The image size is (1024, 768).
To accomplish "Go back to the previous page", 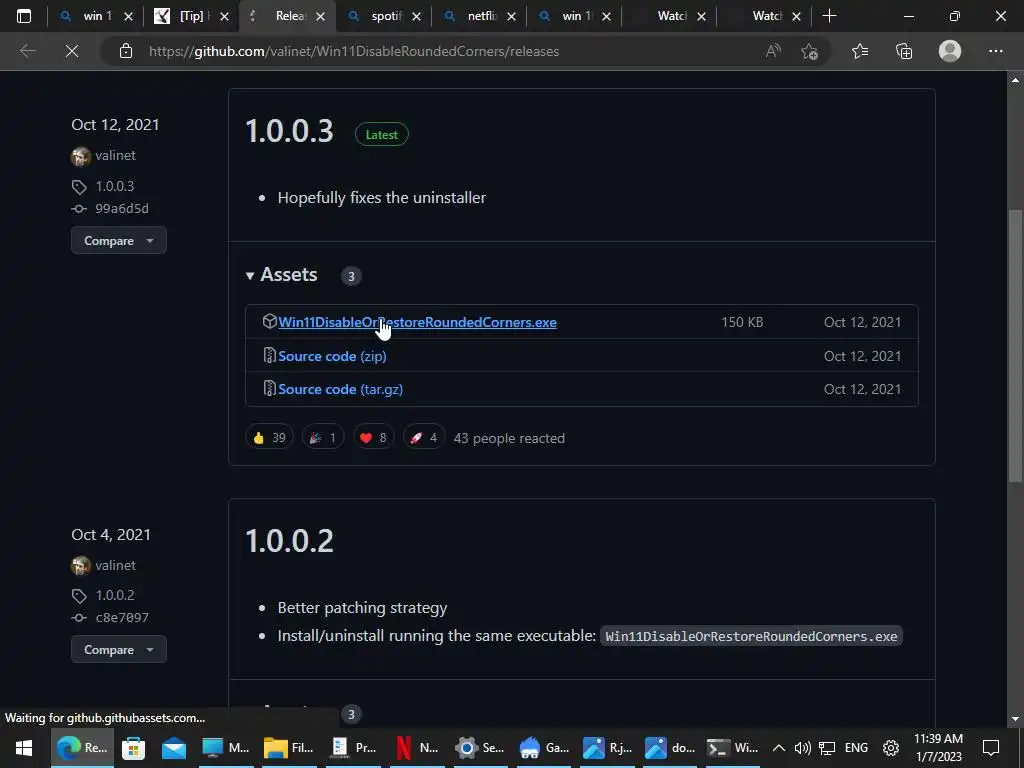I will [27, 51].
